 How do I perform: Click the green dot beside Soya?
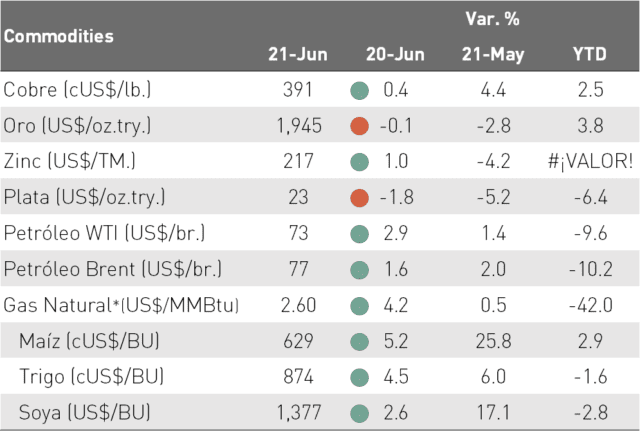click(360, 413)
